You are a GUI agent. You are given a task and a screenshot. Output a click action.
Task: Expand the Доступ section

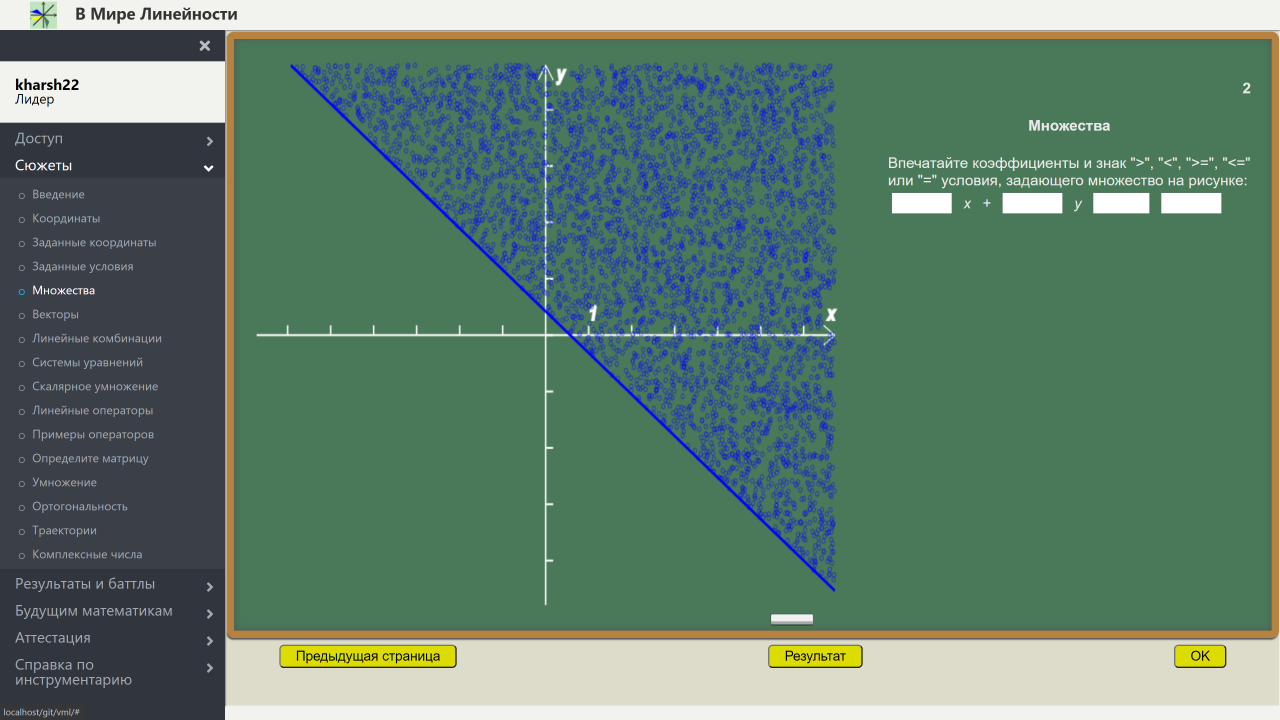click(x=112, y=139)
